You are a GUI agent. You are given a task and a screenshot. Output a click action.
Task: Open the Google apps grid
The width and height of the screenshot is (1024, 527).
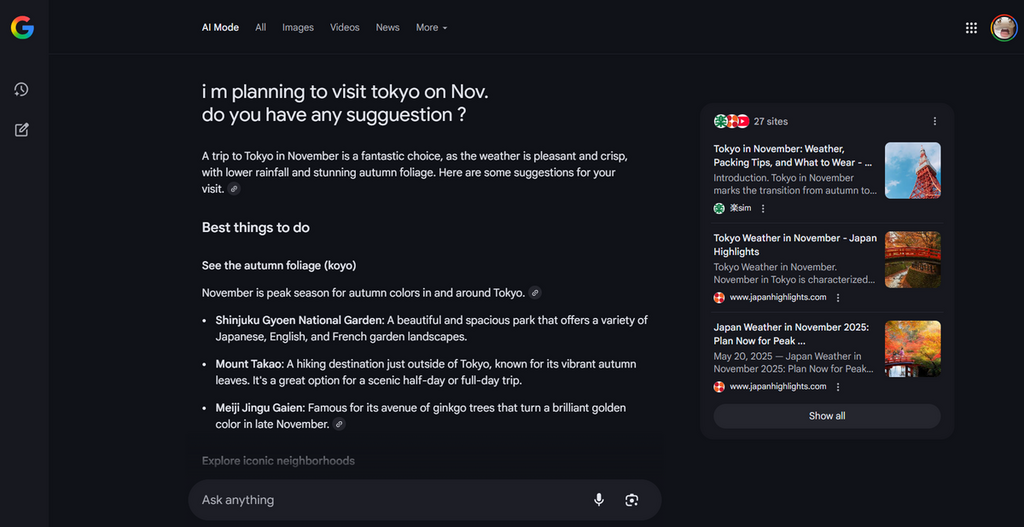971,27
